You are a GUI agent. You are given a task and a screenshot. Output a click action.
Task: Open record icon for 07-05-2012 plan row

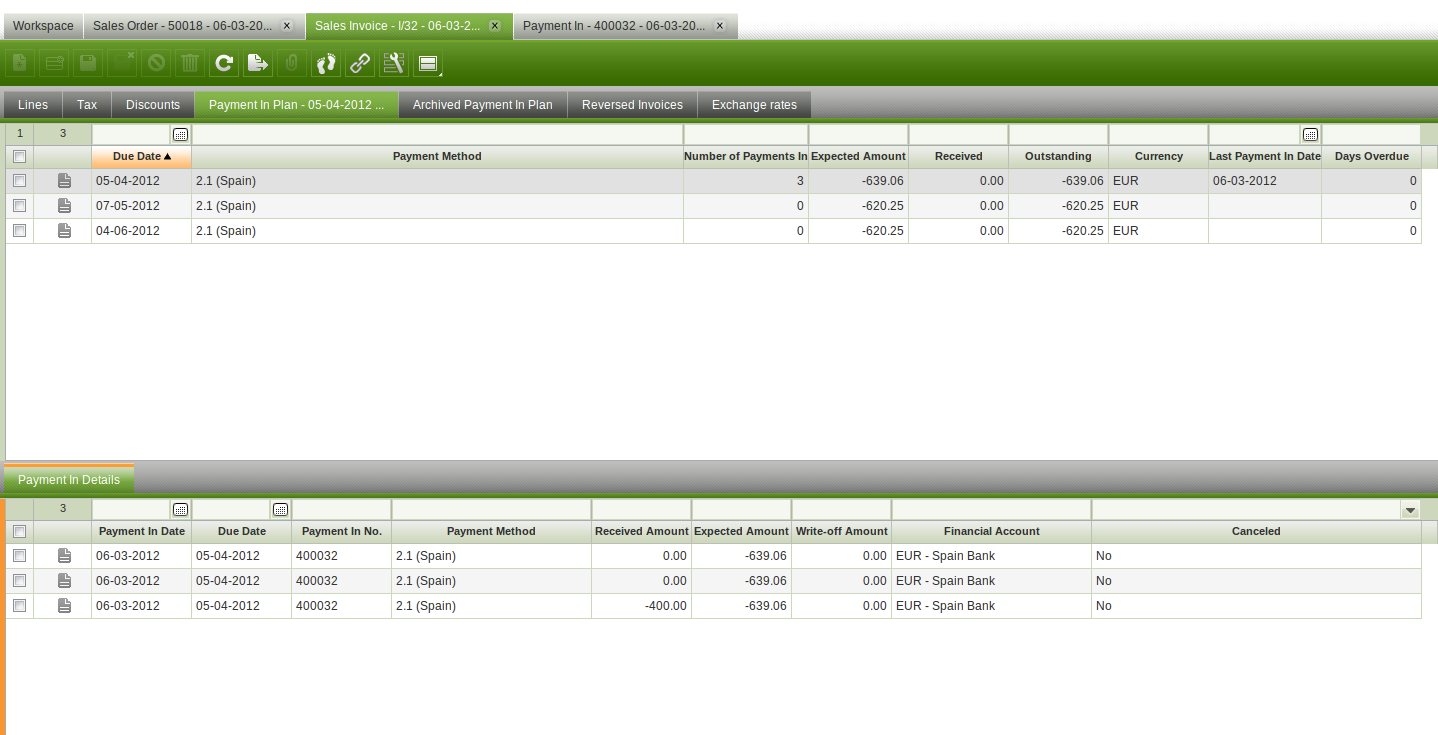pos(64,206)
